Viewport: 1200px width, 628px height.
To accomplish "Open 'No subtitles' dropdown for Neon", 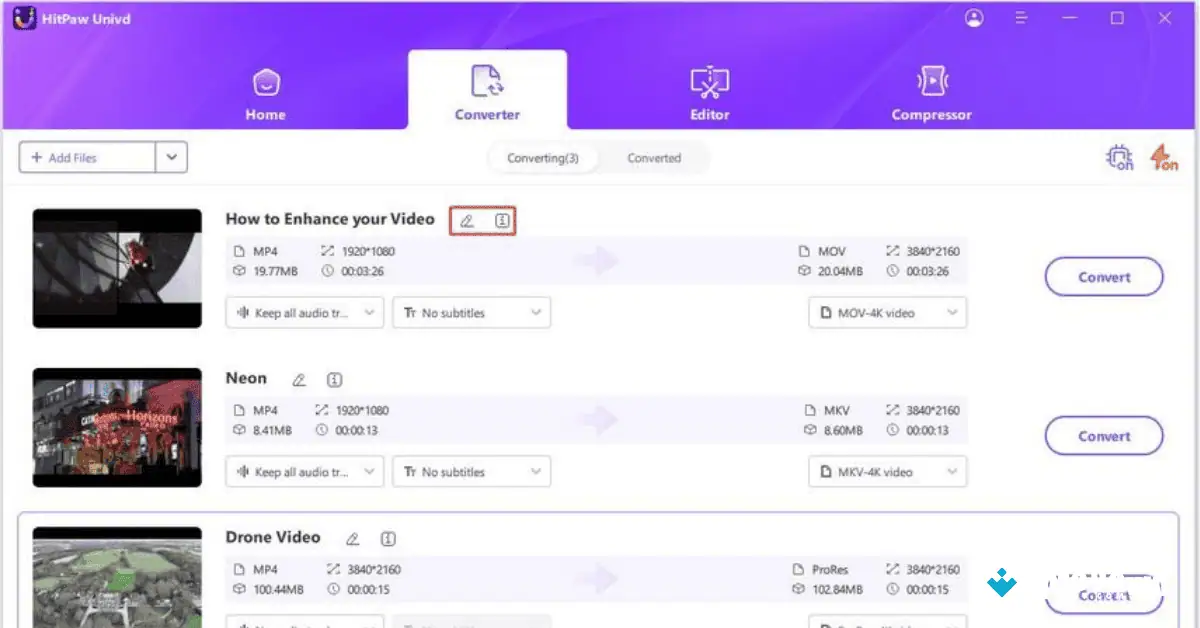I will (x=471, y=471).
